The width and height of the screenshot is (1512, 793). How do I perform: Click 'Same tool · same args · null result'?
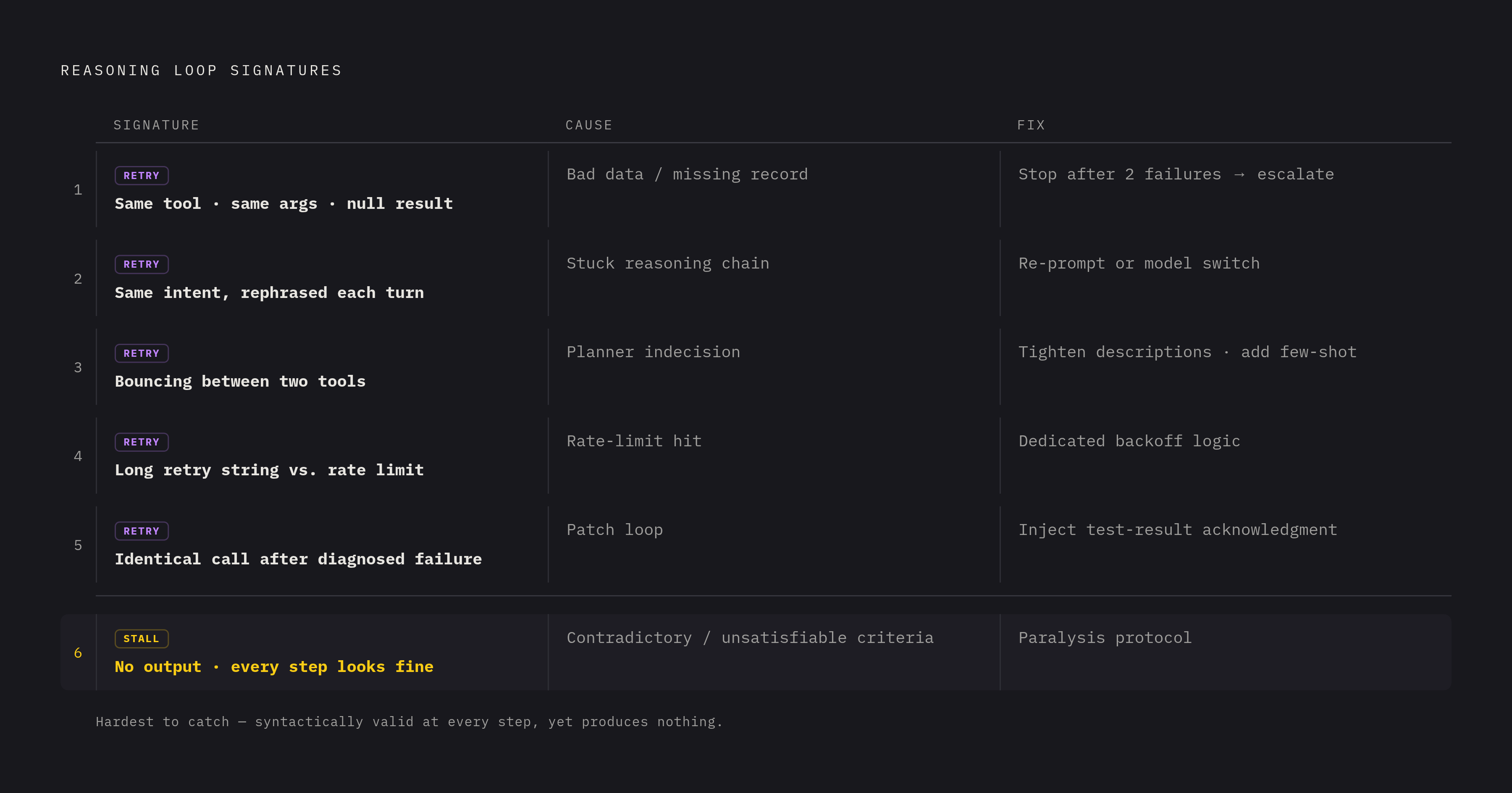click(x=283, y=204)
